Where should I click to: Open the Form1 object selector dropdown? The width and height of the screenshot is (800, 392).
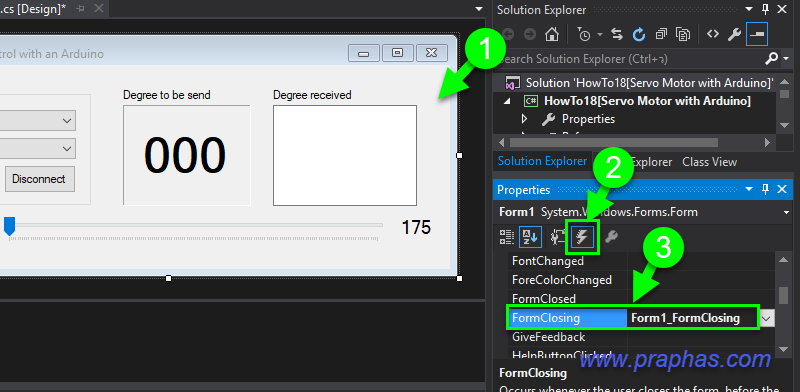coord(786,212)
